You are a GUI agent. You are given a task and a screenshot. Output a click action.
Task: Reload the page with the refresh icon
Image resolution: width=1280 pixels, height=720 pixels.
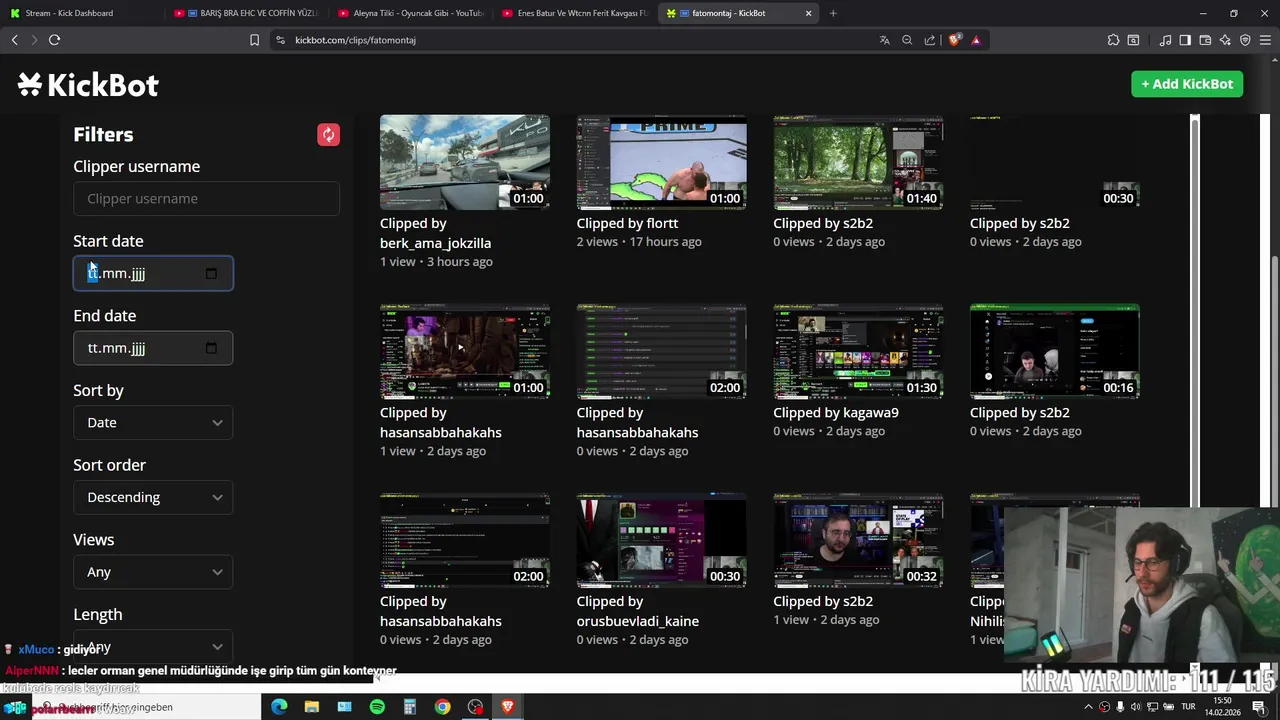[54, 40]
